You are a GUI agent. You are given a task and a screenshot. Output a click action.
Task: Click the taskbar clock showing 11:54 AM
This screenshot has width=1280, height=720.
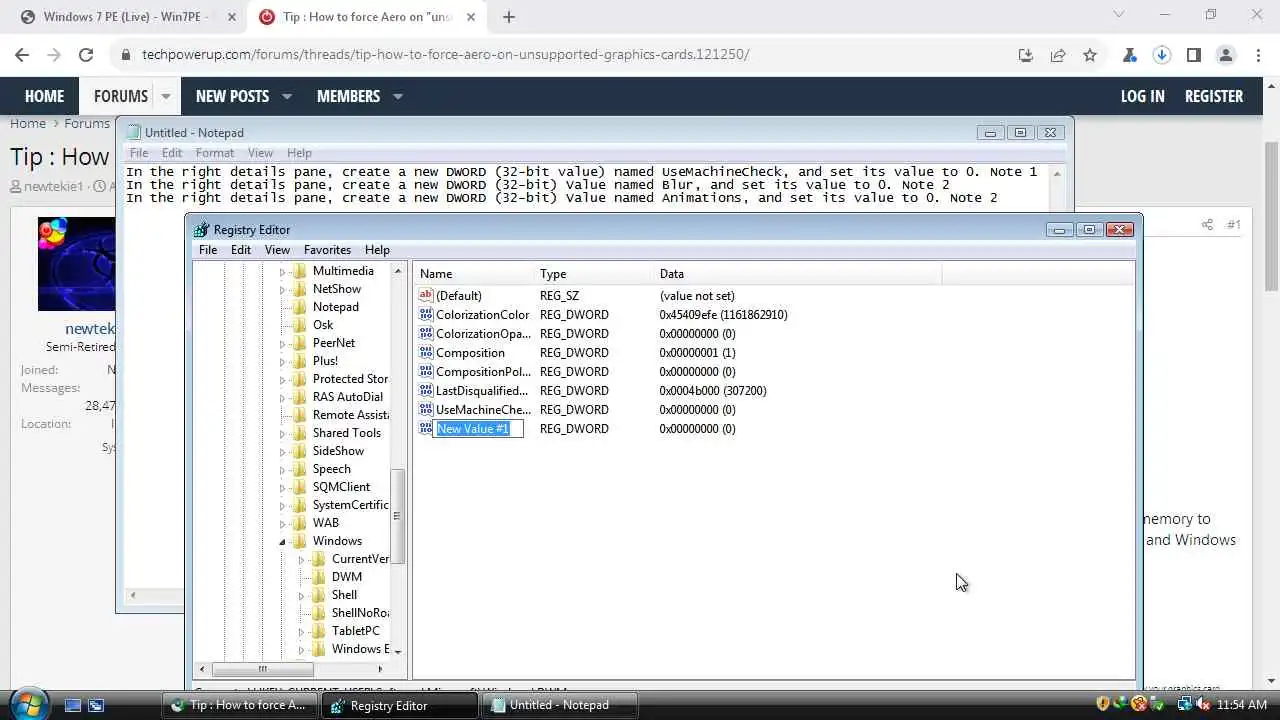(1242, 705)
